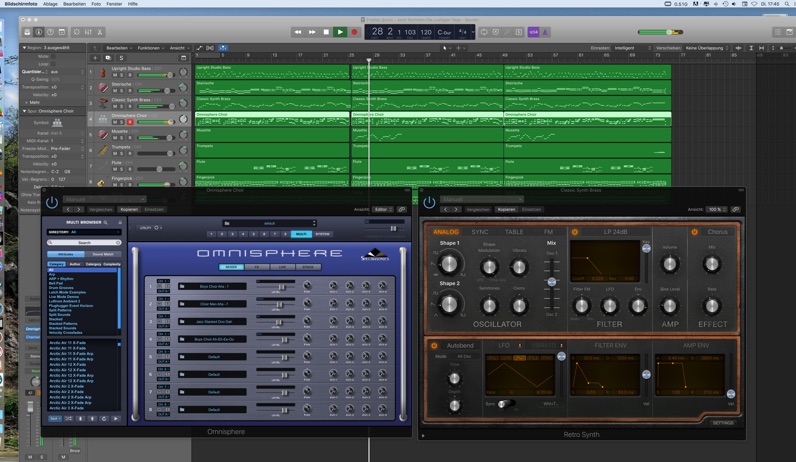Collapse Spur Omnisphere Choir section
Image resolution: width=796 pixels, height=462 pixels.
pos(24,111)
